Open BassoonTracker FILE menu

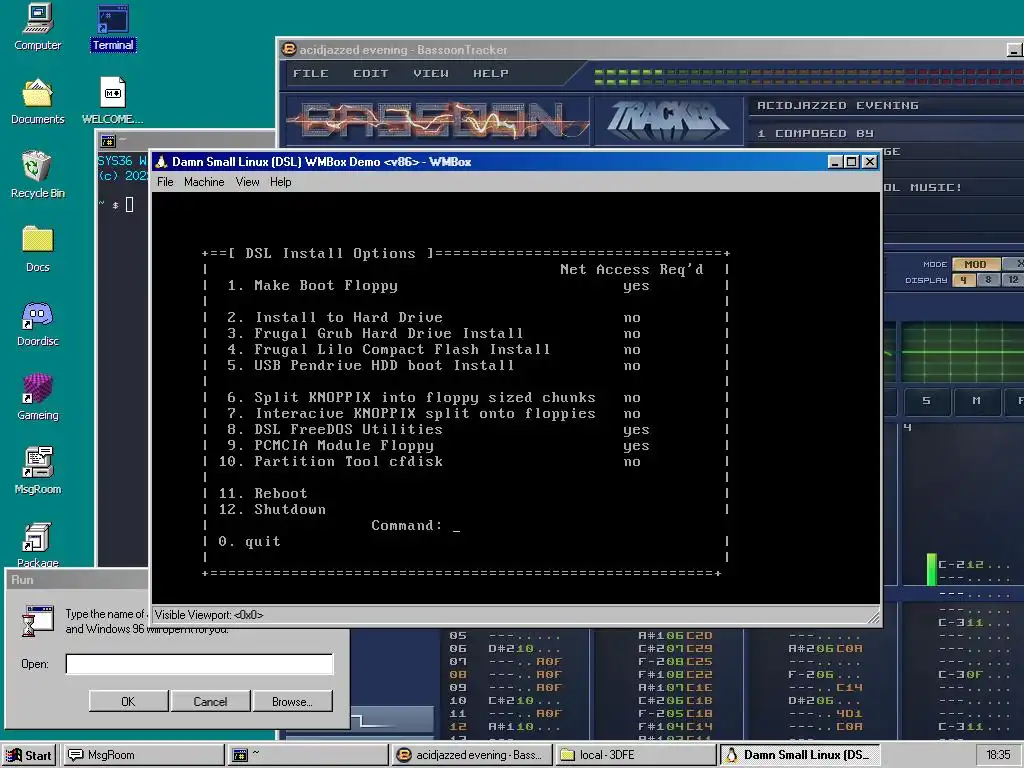[x=311, y=74]
